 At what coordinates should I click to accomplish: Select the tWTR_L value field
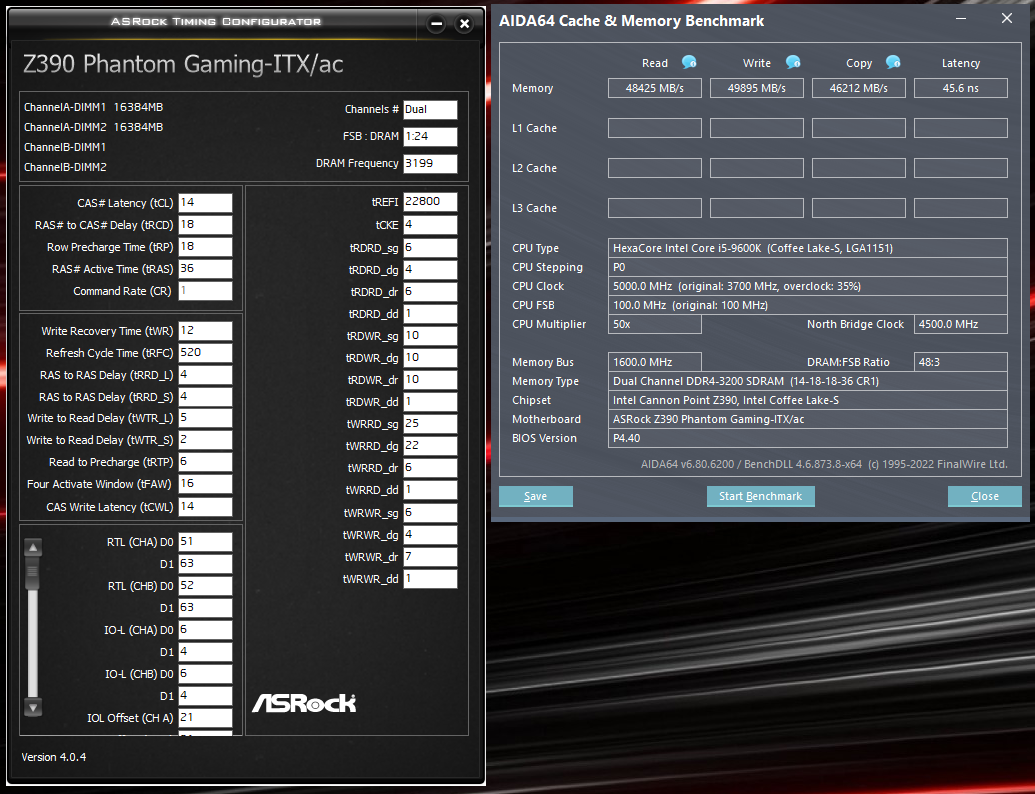pyautogui.click(x=205, y=418)
